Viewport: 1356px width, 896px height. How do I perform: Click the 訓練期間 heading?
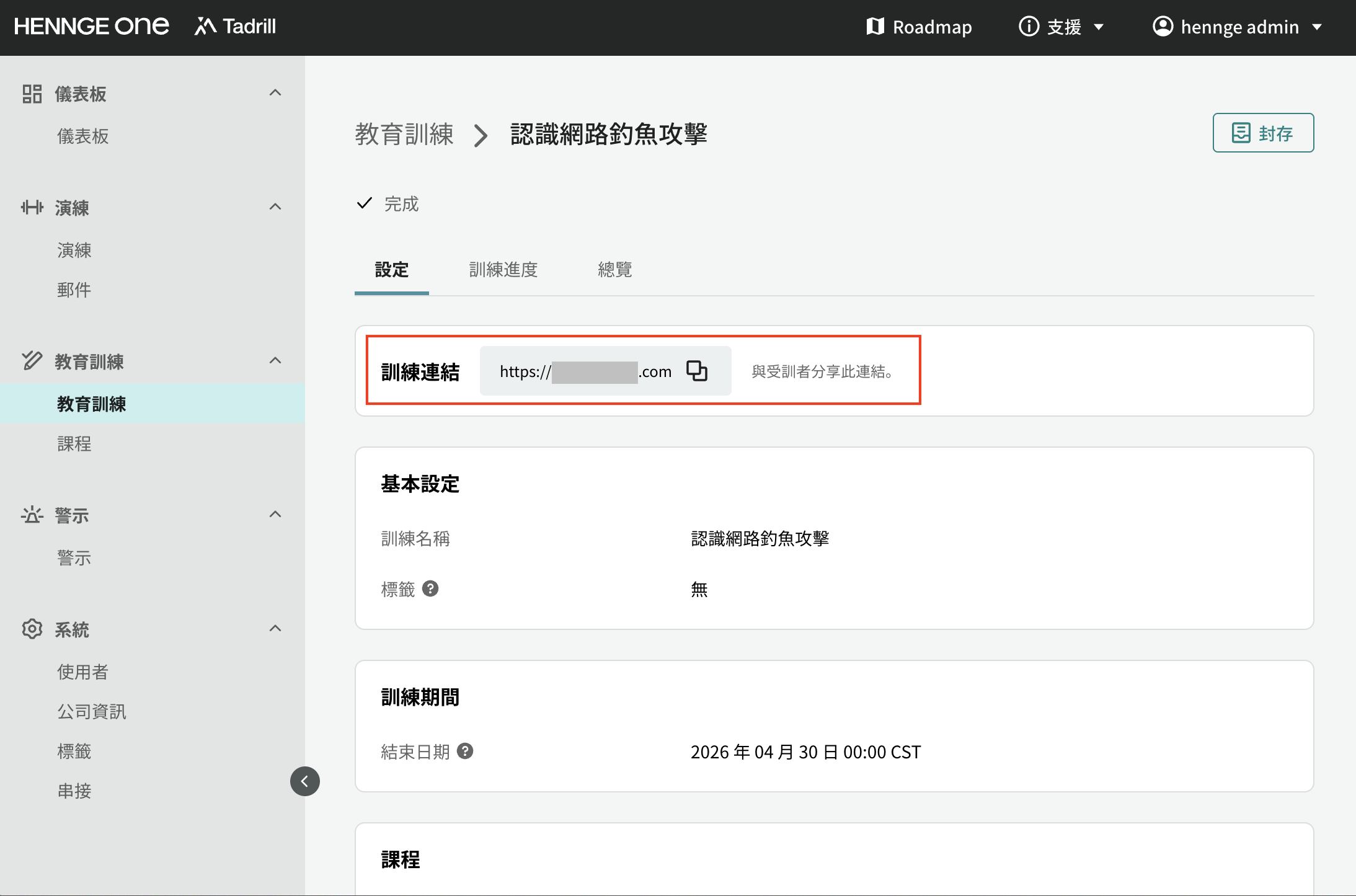pos(420,697)
